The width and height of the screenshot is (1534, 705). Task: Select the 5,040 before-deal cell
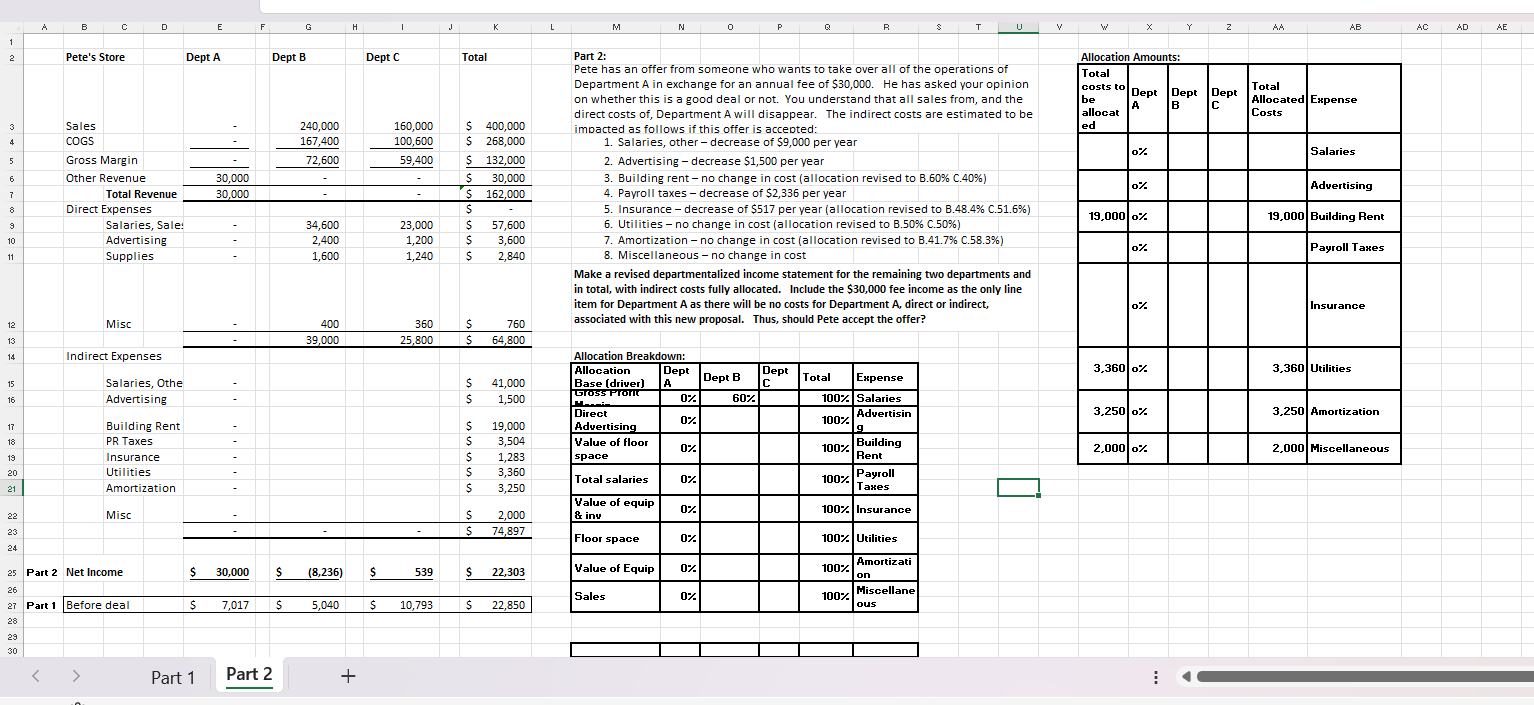click(x=327, y=605)
